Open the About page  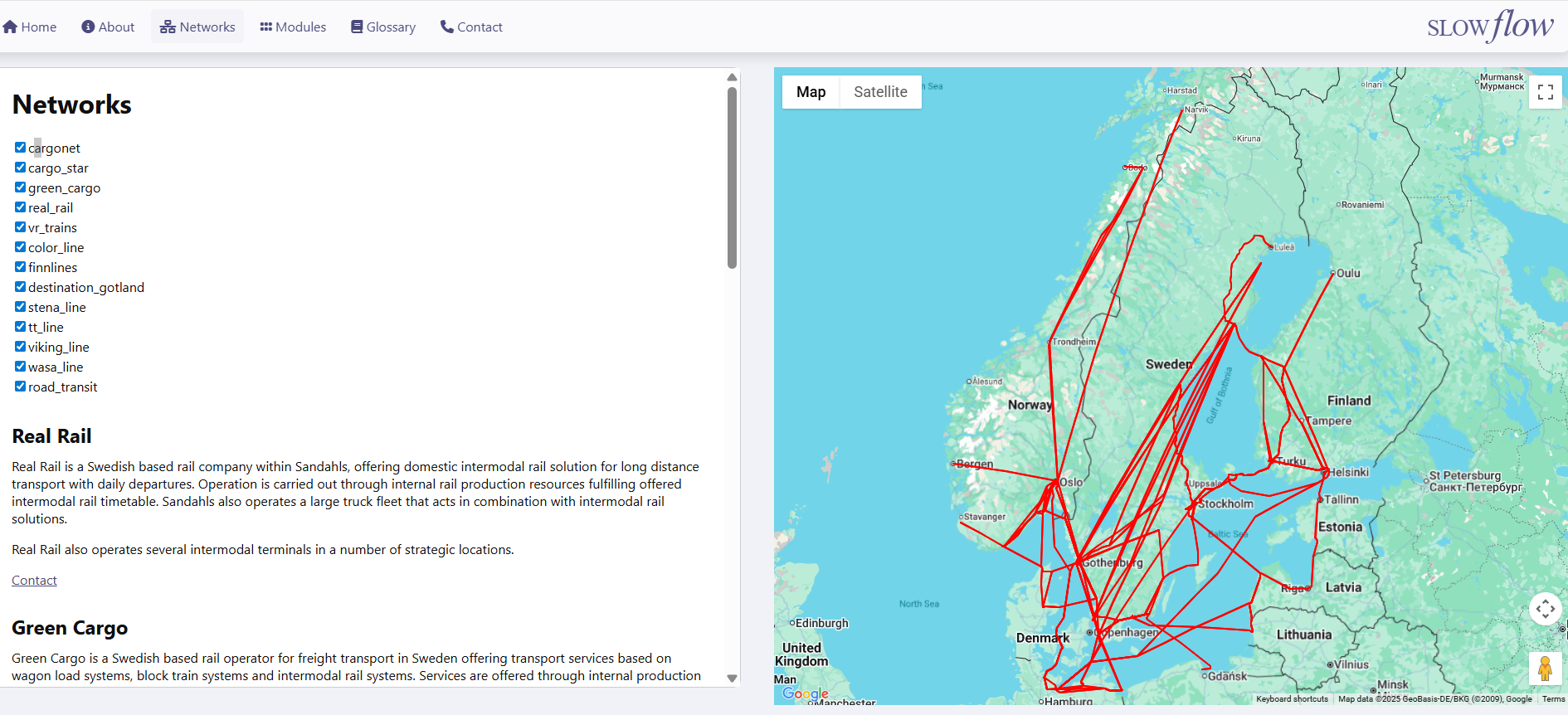tap(108, 27)
